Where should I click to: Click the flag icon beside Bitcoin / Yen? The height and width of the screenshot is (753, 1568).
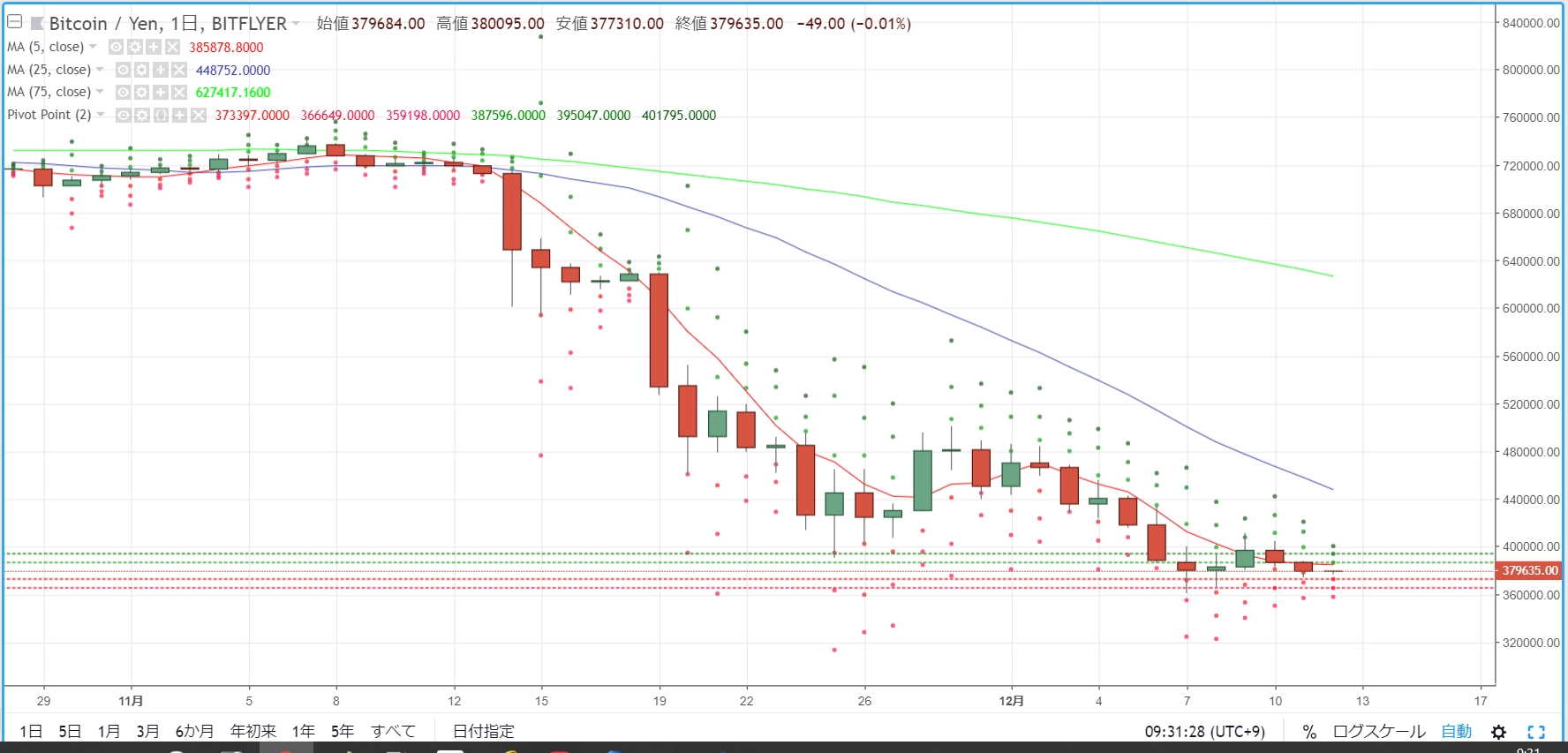click(37, 23)
